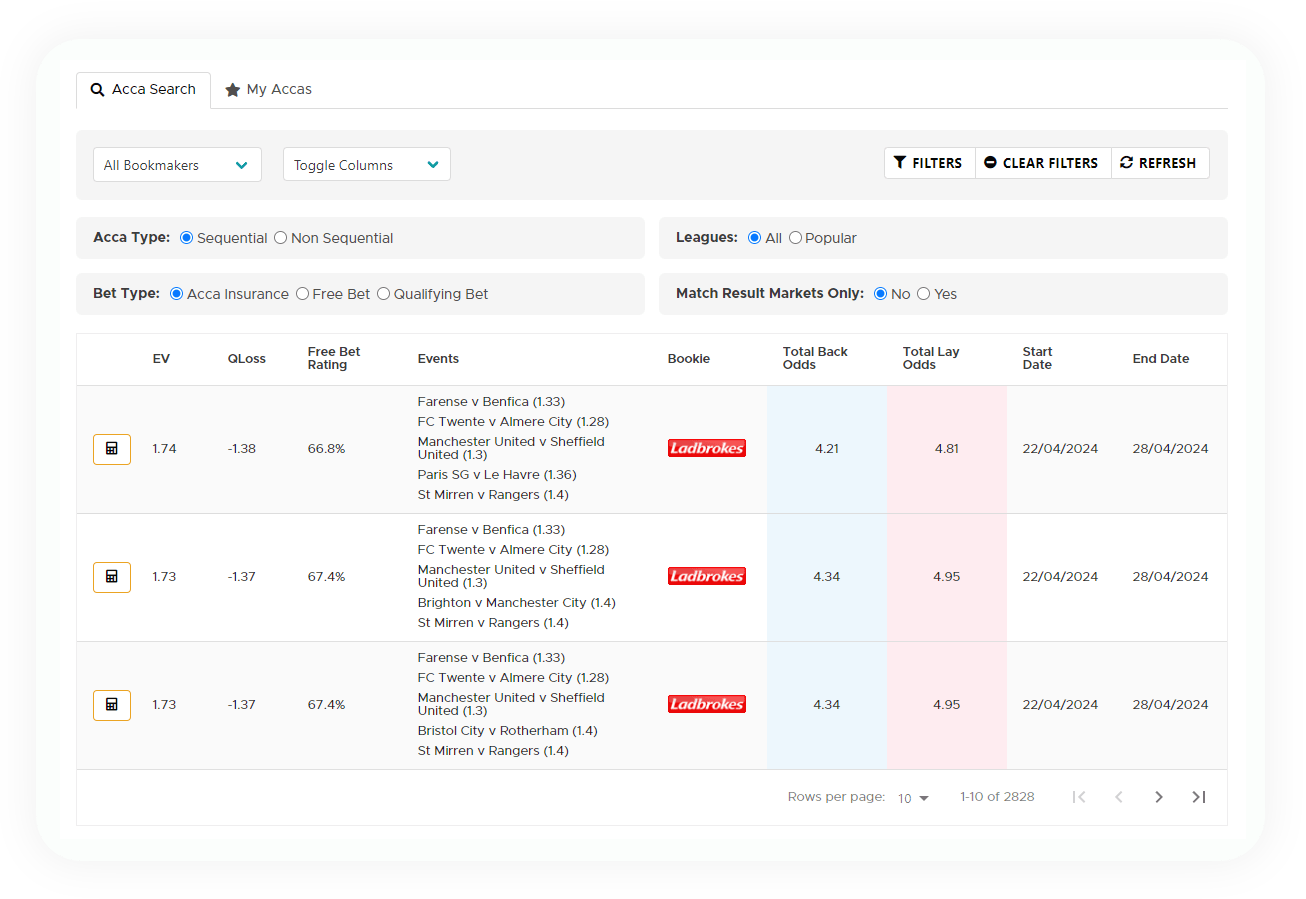
Task: Change the rows per page selector
Action: [913, 798]
